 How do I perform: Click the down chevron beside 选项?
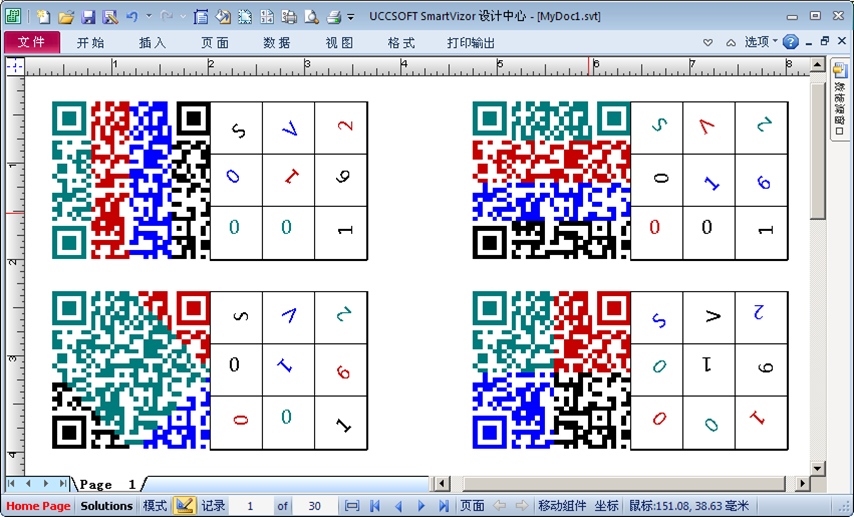708,42
